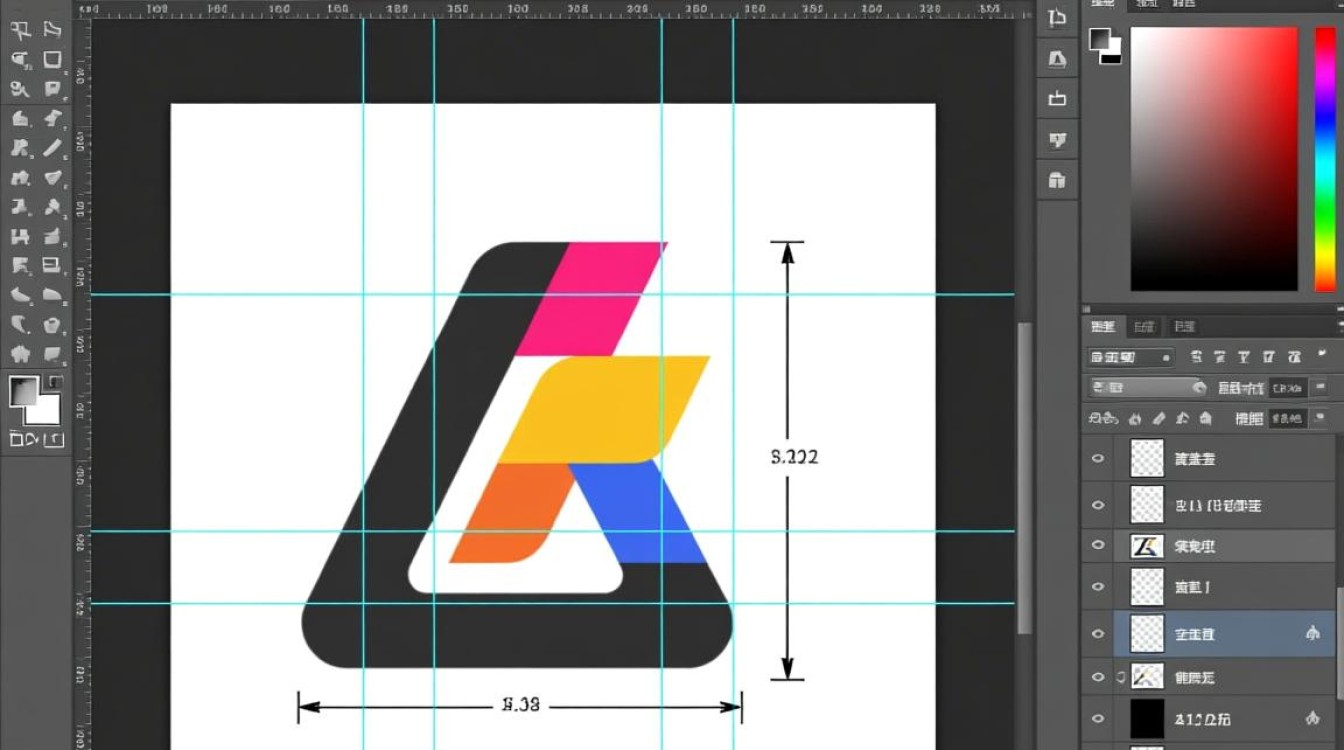Select the highlighted layer's thumbnail
This screenshot has height=750, width=1344.
(1147, 633)
